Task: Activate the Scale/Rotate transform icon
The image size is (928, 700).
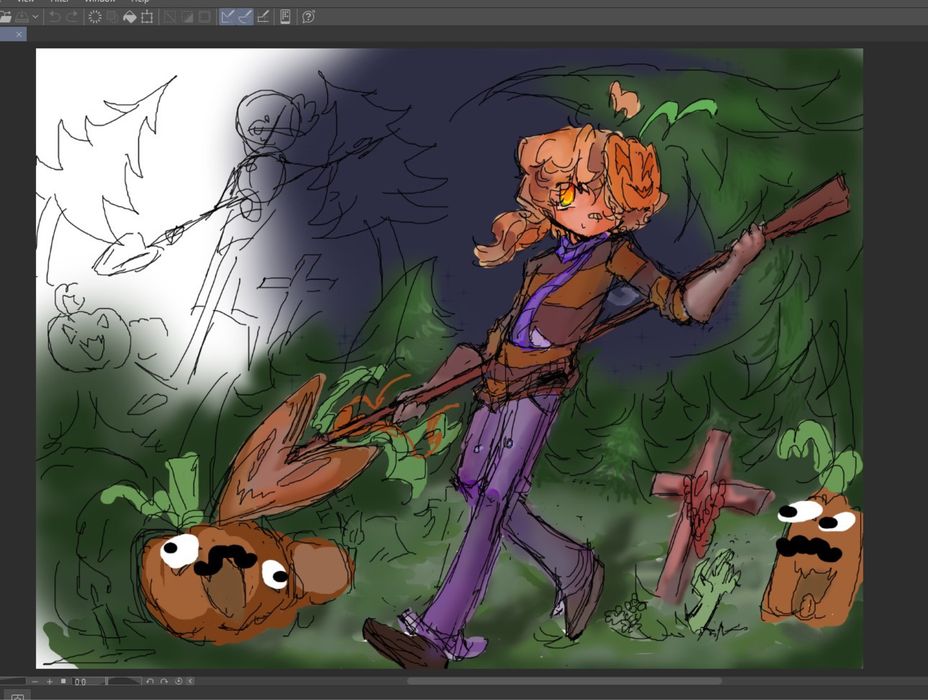Action: coord(147,17)
